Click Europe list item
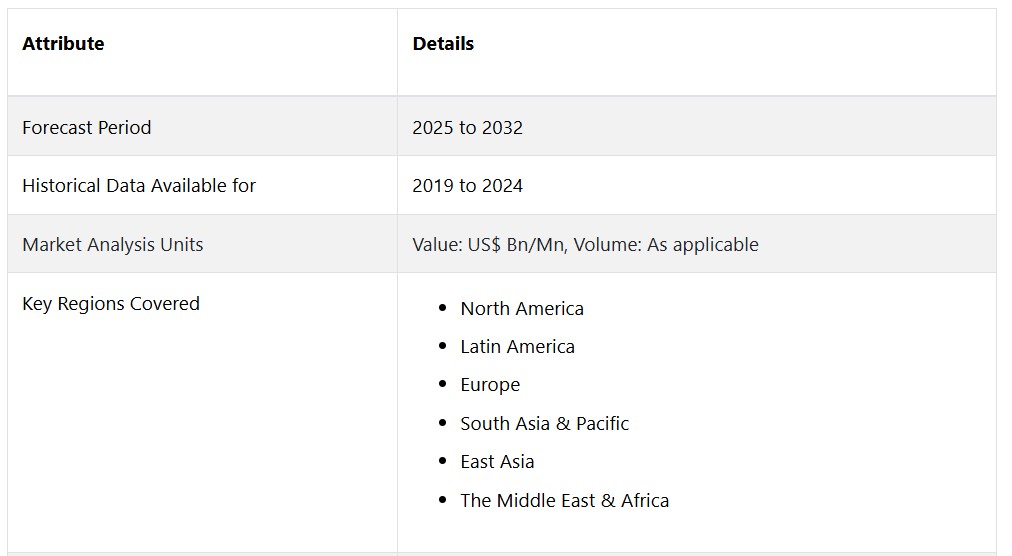This screenshot has height=556, width=1012. pyautogui.click(x=490, y=385)
